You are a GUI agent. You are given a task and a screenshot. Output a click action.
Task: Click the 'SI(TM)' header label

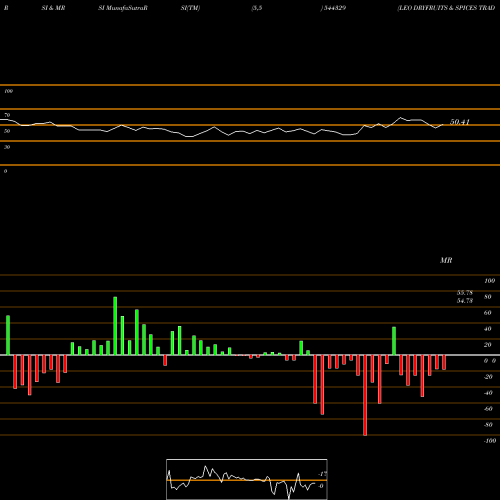tap(190, 8)
